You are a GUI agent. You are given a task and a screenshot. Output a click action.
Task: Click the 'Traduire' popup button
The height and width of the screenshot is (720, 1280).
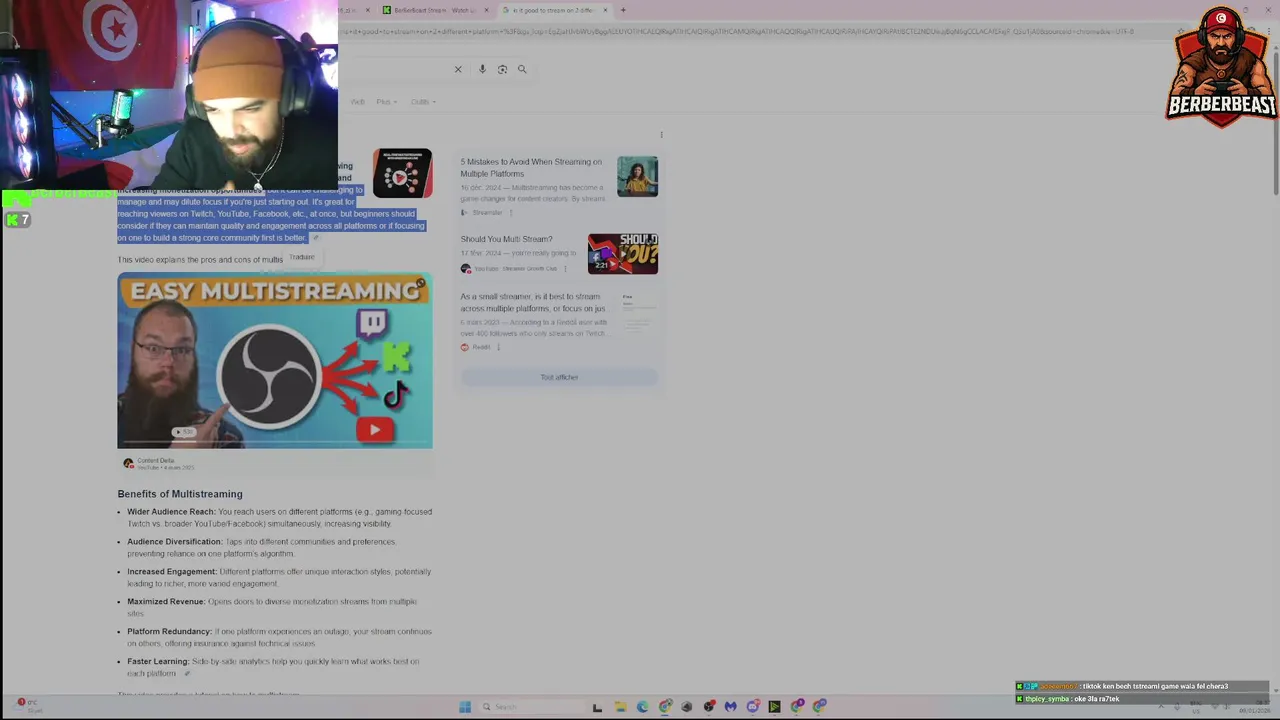[x=302, y=257]
